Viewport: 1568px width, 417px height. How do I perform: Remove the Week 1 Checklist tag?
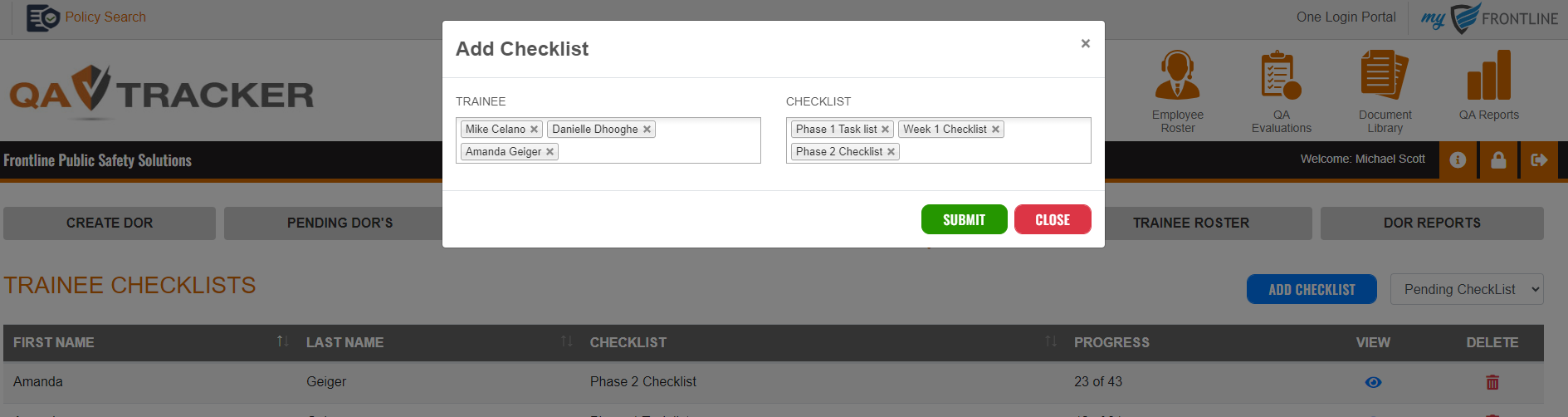click(995, 130)
